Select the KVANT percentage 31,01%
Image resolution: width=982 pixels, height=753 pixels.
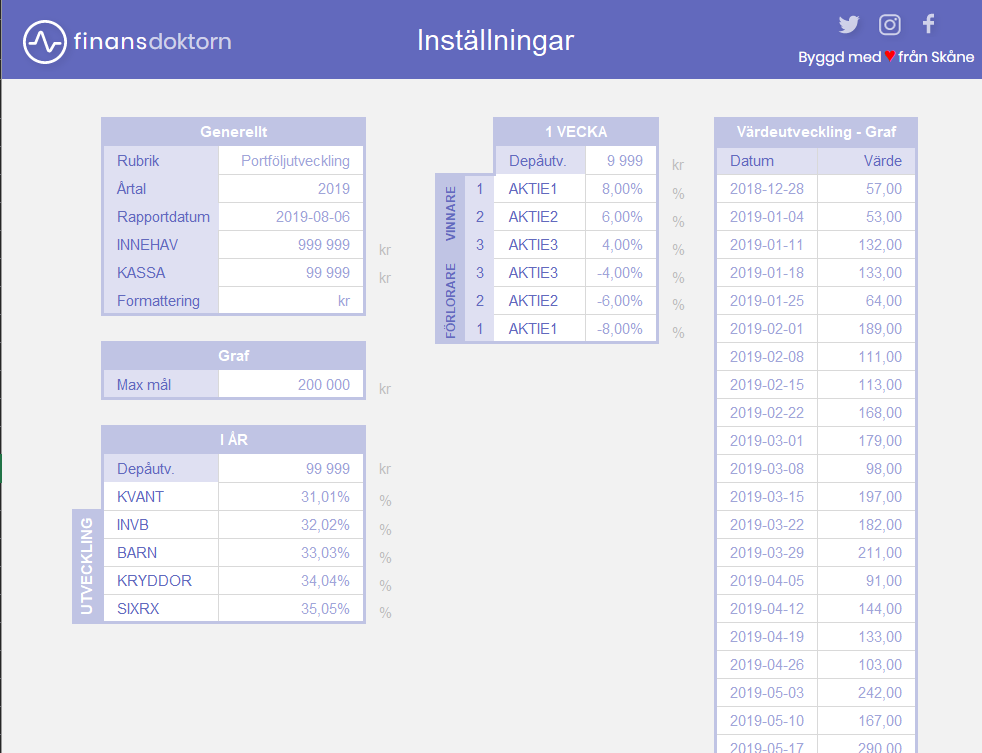[291, 497]
